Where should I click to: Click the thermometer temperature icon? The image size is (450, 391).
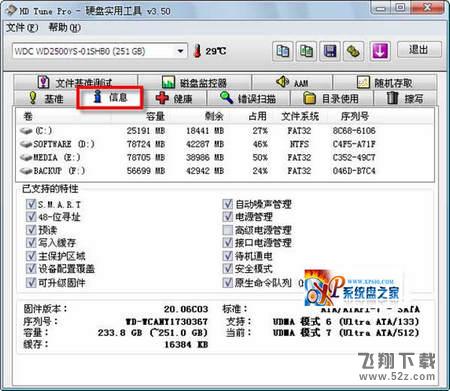click(x=197, y=51)
